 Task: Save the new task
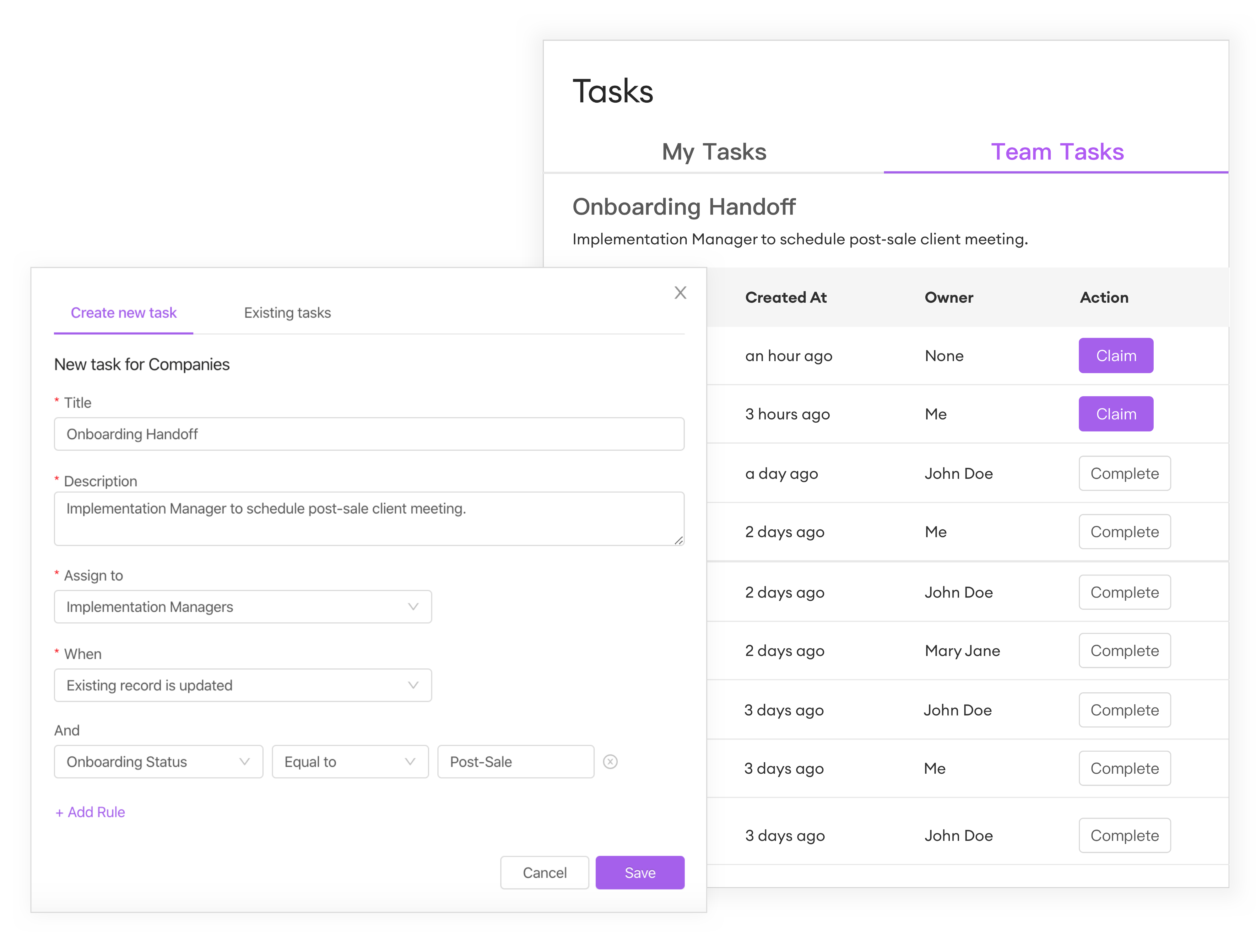(x=640, y=873)
